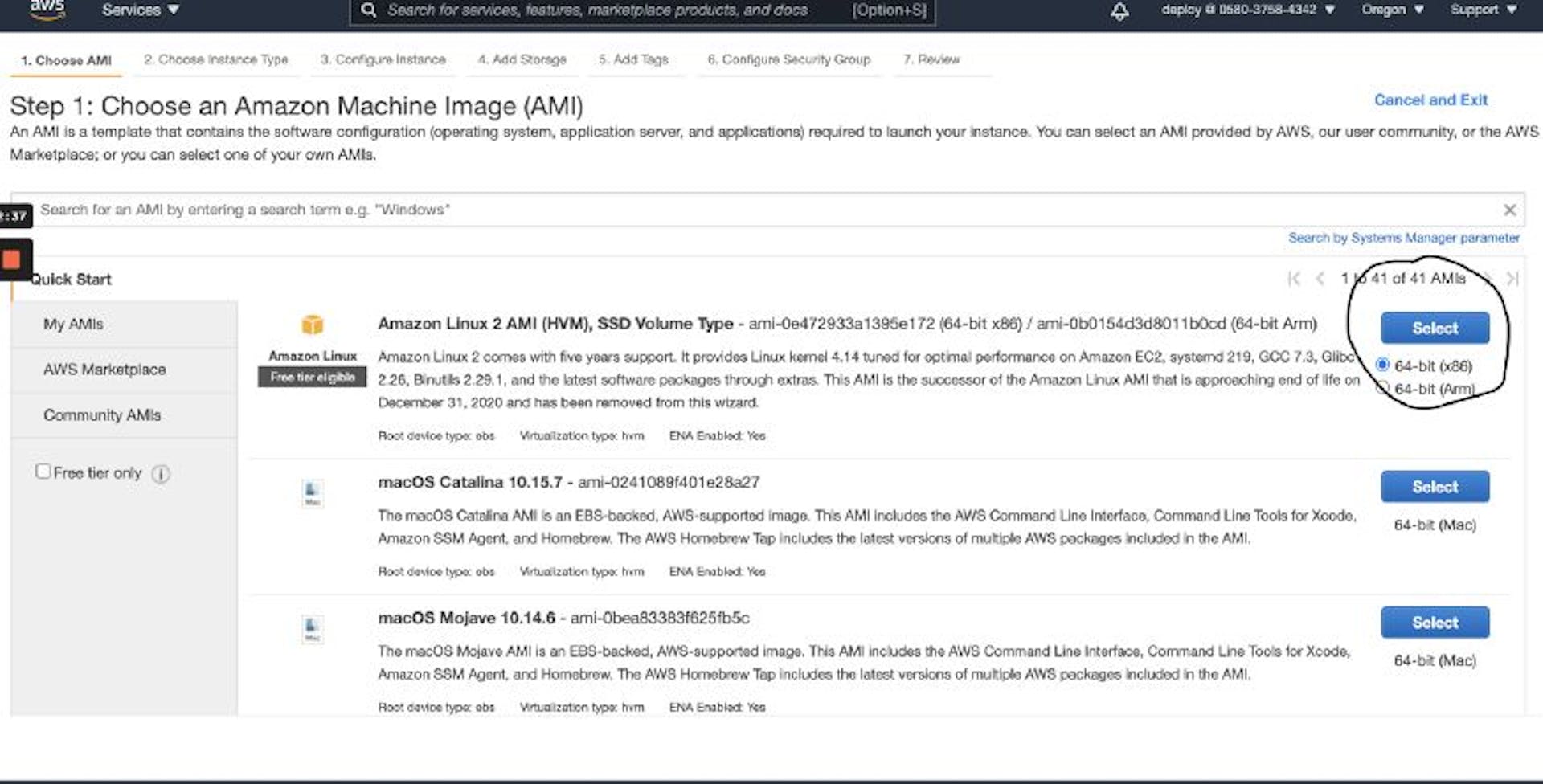Click the macOS Mojave Mac icon

coord(312,627)
